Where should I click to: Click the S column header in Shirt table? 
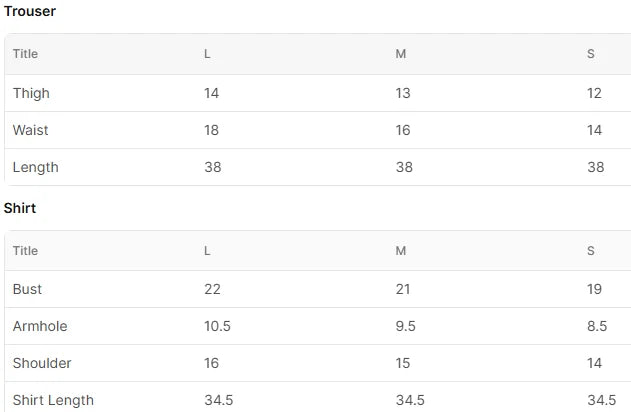(591, 251)
